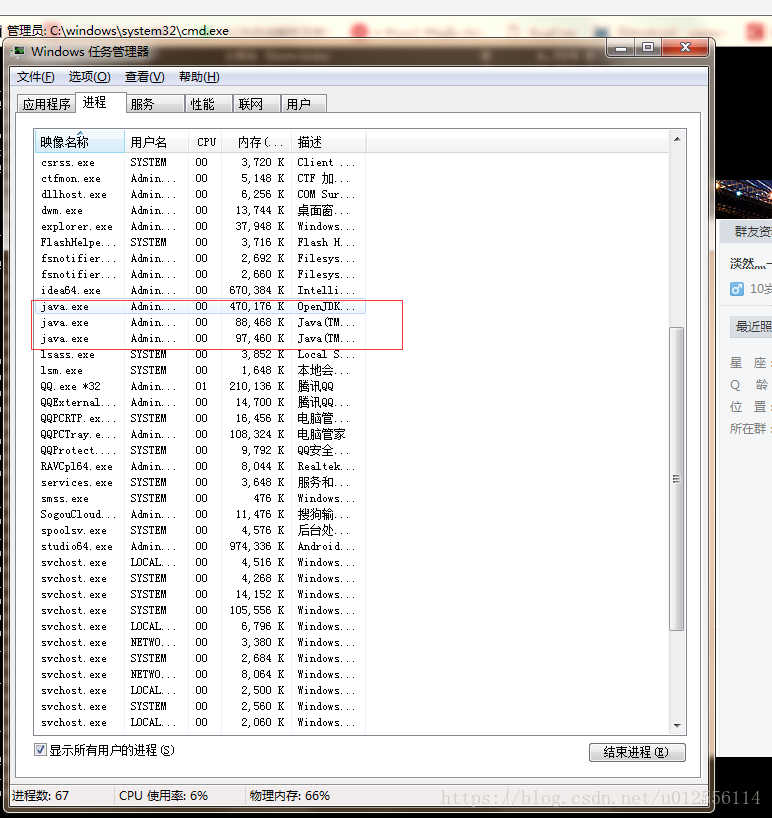This screenshot has width=772, height=818.
Task: Select the FlashHelpe... process row
Action: coord(200,243)
